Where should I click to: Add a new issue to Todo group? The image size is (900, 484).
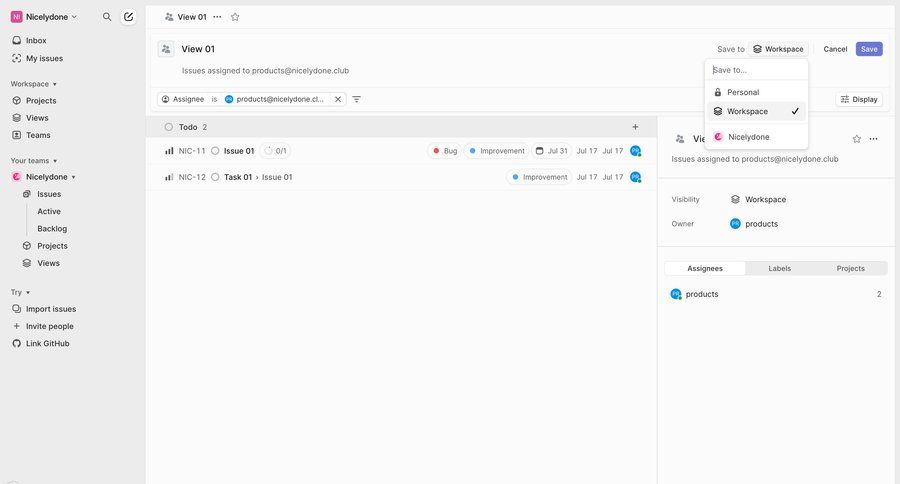point(635,127)
